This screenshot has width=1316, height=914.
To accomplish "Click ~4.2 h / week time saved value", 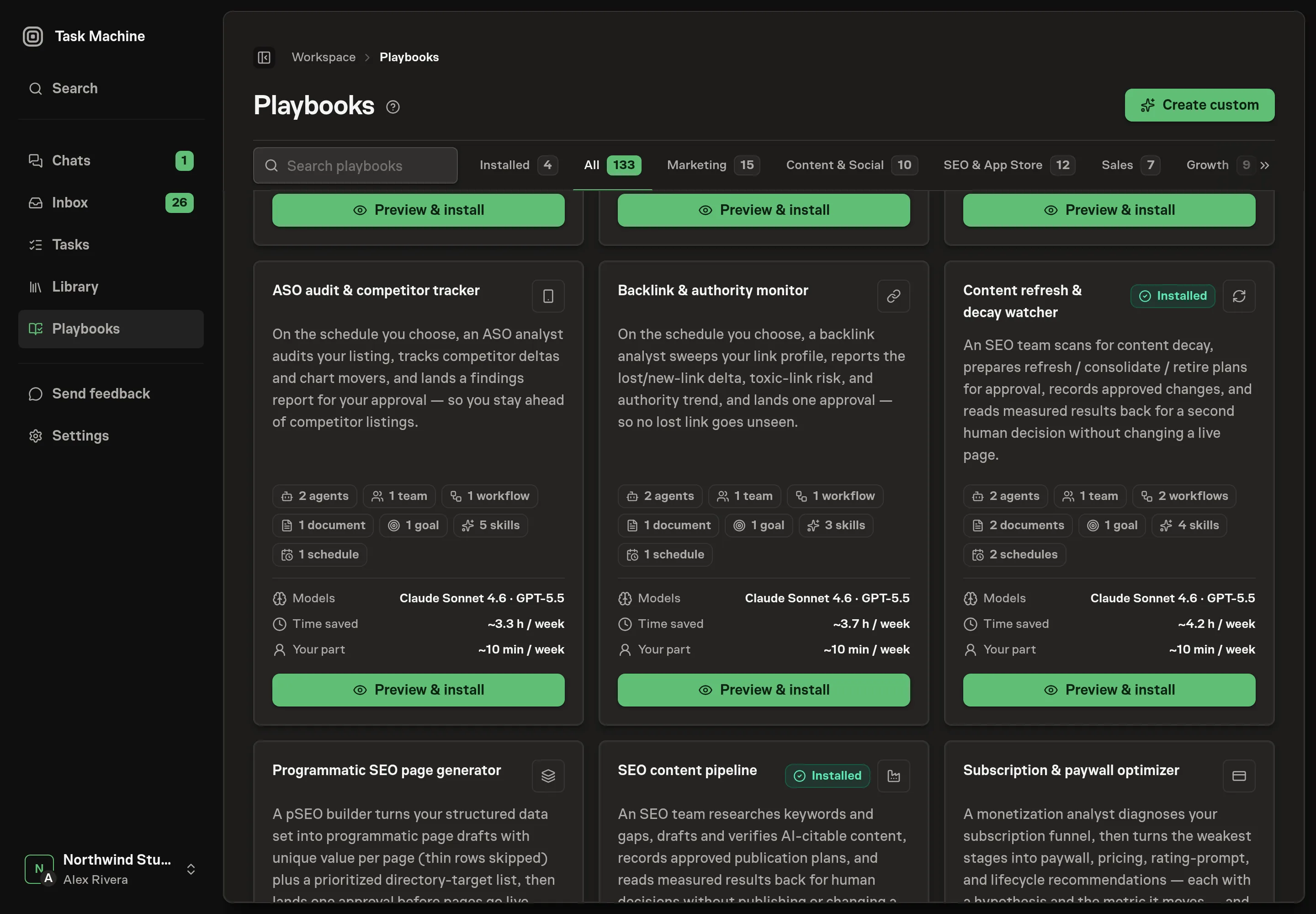I will tap(1216, 624).
